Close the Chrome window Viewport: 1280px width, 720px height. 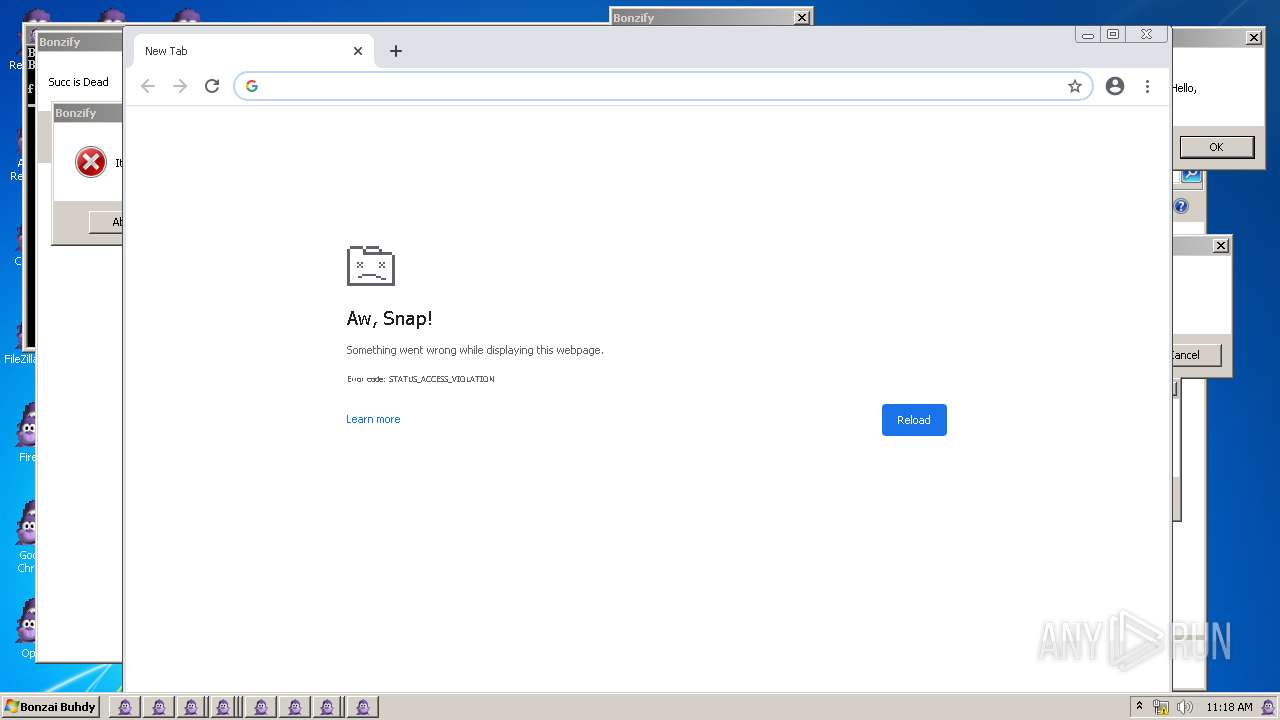(x=1146, y=34)
